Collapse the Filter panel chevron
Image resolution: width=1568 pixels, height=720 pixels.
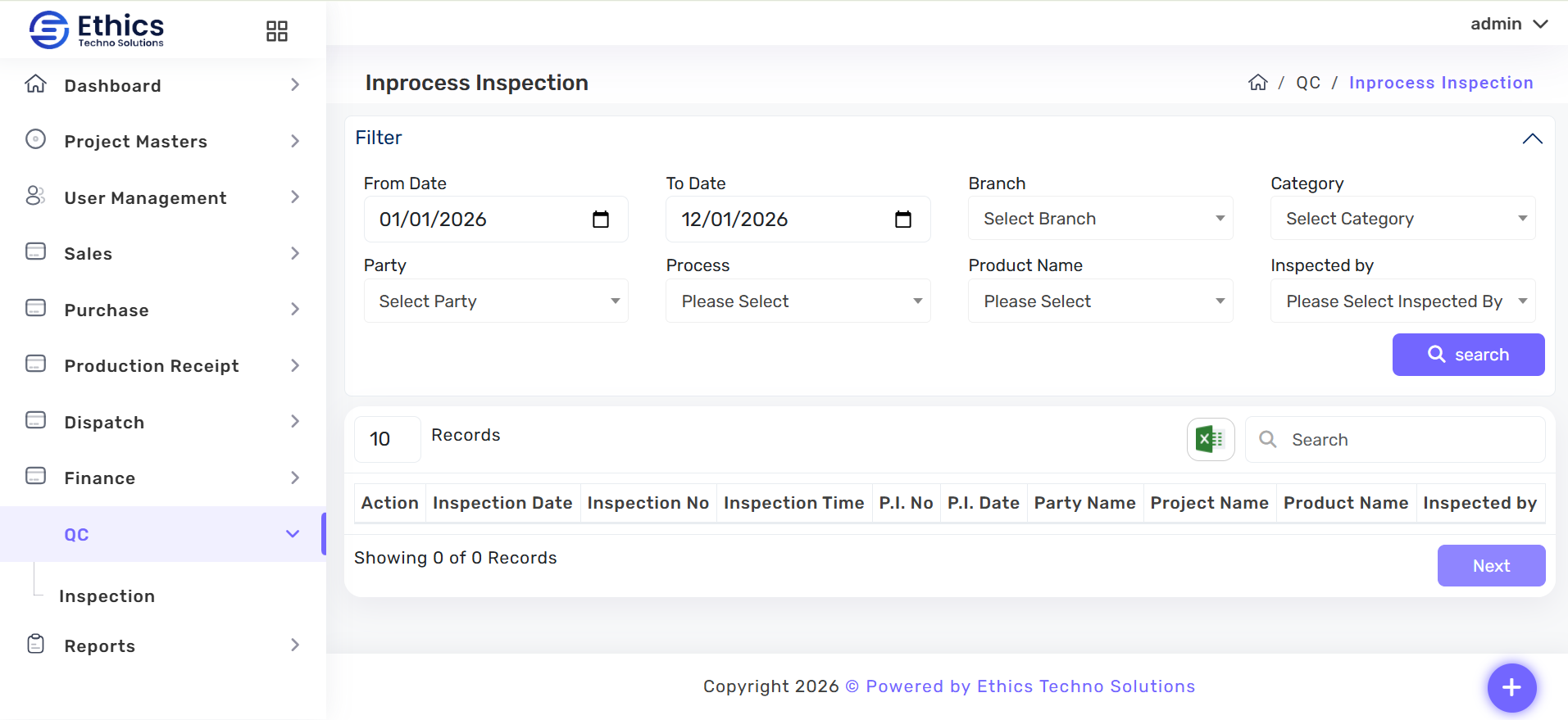pyautogui.click(x=1532, y=138)
